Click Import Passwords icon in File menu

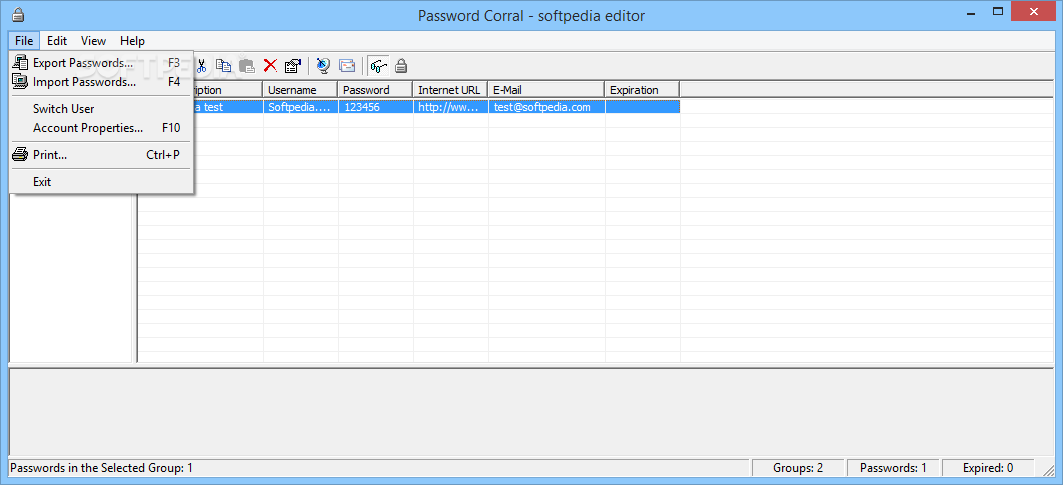click(x=20, y=82)
